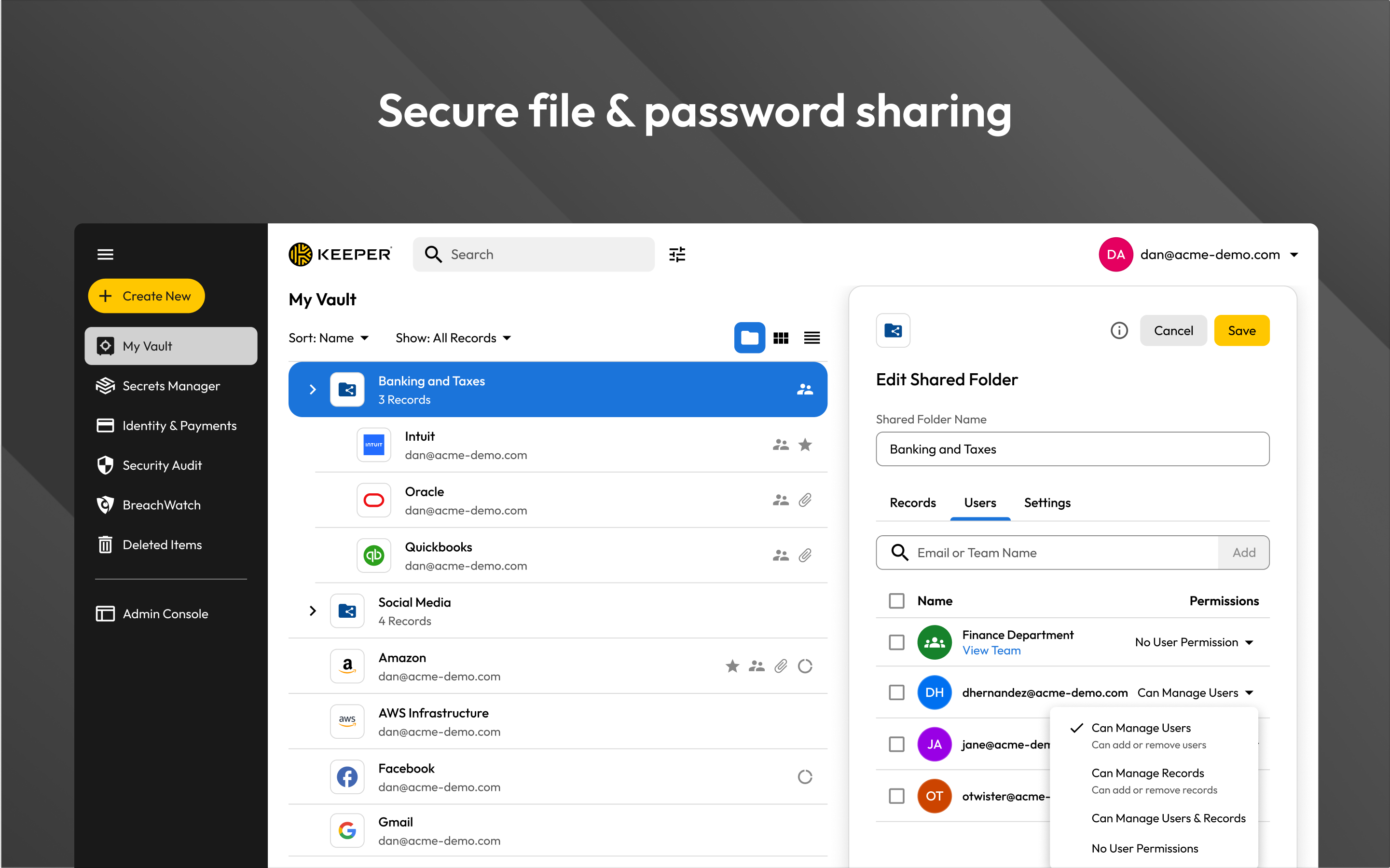This screenshot has width=1390, height=868.
Task: Open dhernandez Can Manage Users dropdown
Action: [x=1195, y=693]
